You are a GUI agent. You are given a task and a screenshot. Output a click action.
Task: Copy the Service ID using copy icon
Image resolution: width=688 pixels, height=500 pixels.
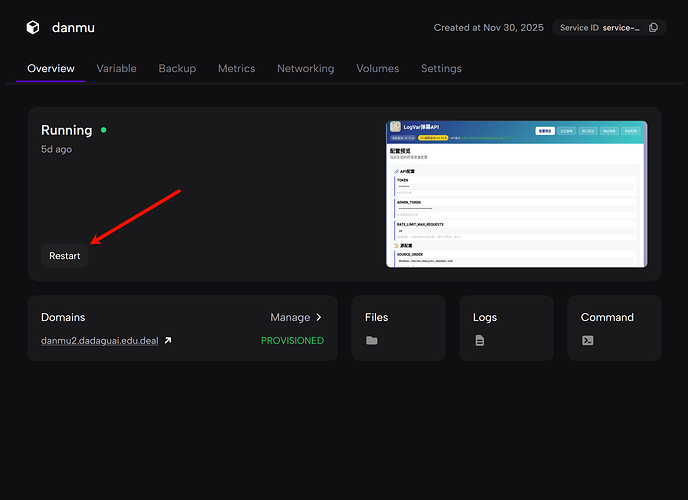pyautogui.click(x=654, y=28)
